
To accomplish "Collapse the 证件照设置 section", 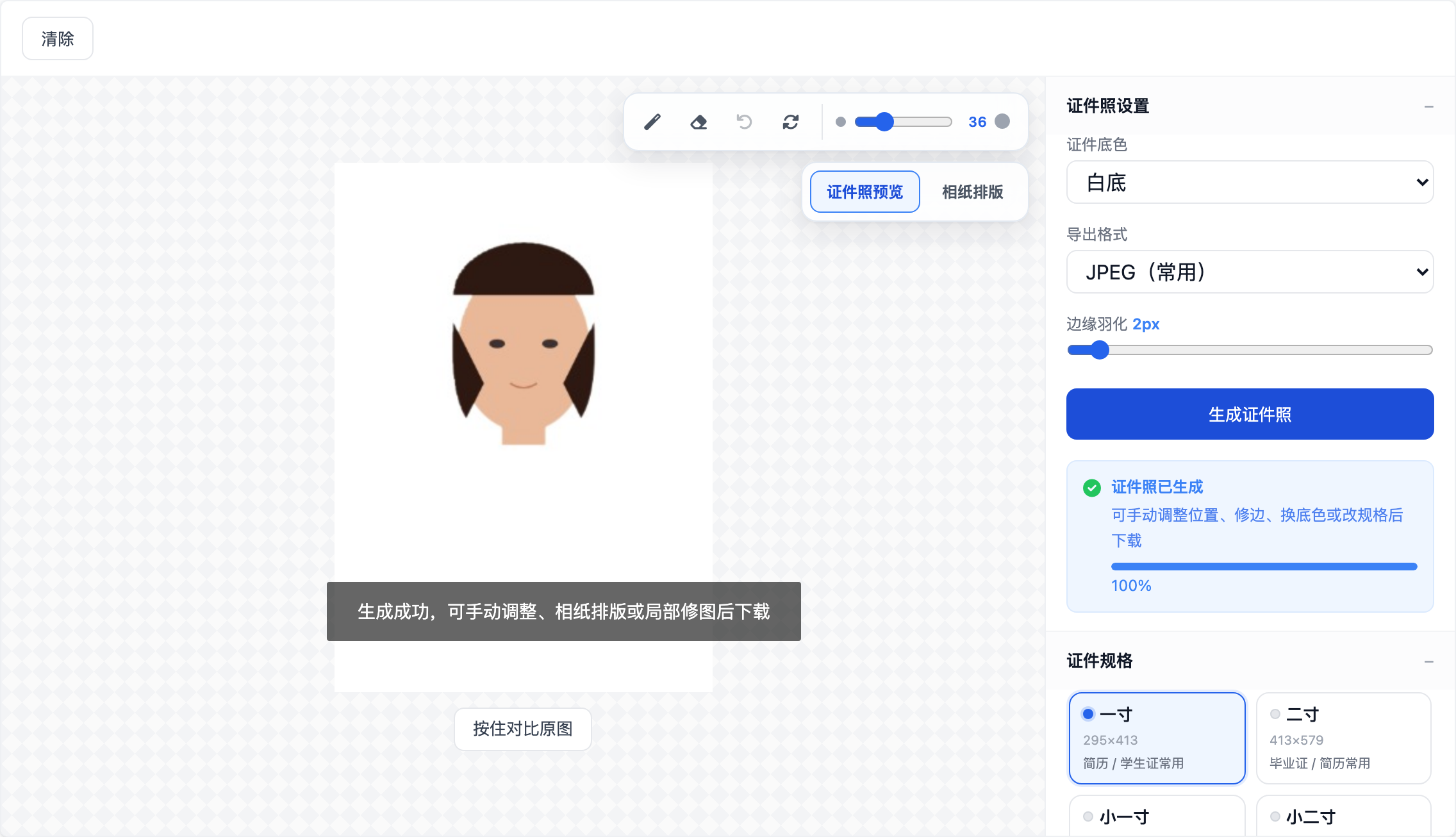I will tap(1428, 106).
